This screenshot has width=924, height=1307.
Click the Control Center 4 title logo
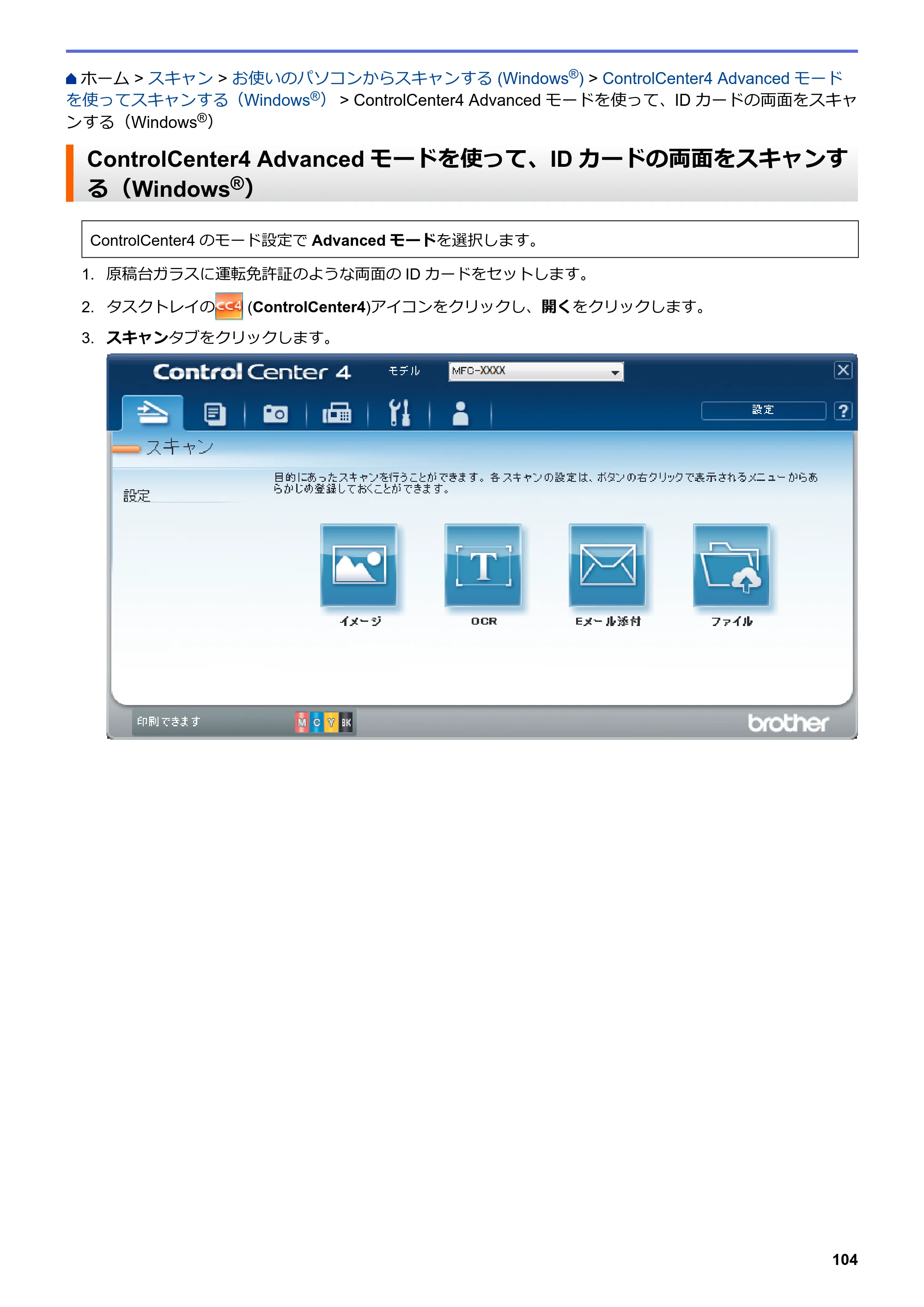click(252, 372)
